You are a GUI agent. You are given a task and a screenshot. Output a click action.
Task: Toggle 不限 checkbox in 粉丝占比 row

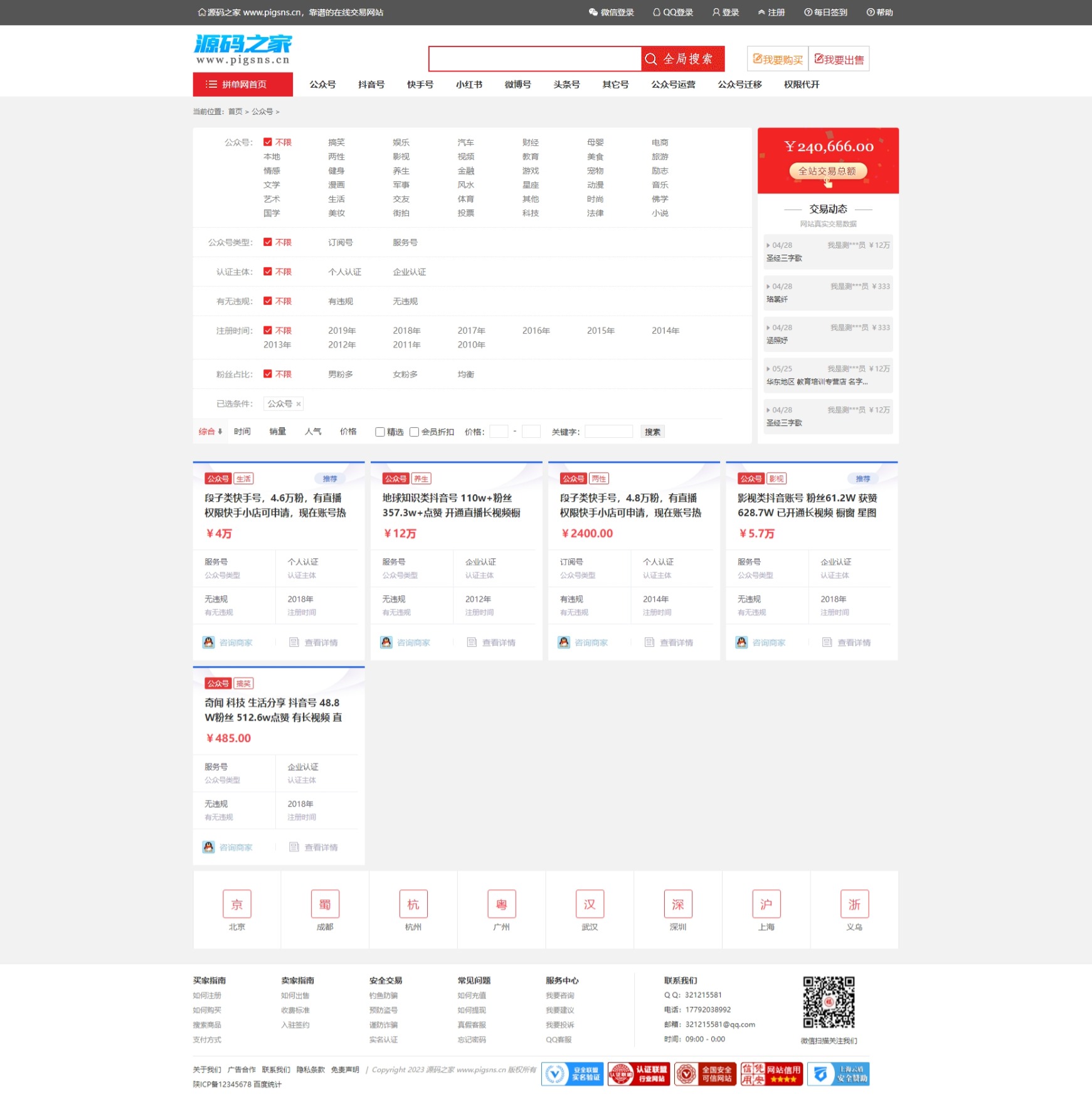click(268, 374)
